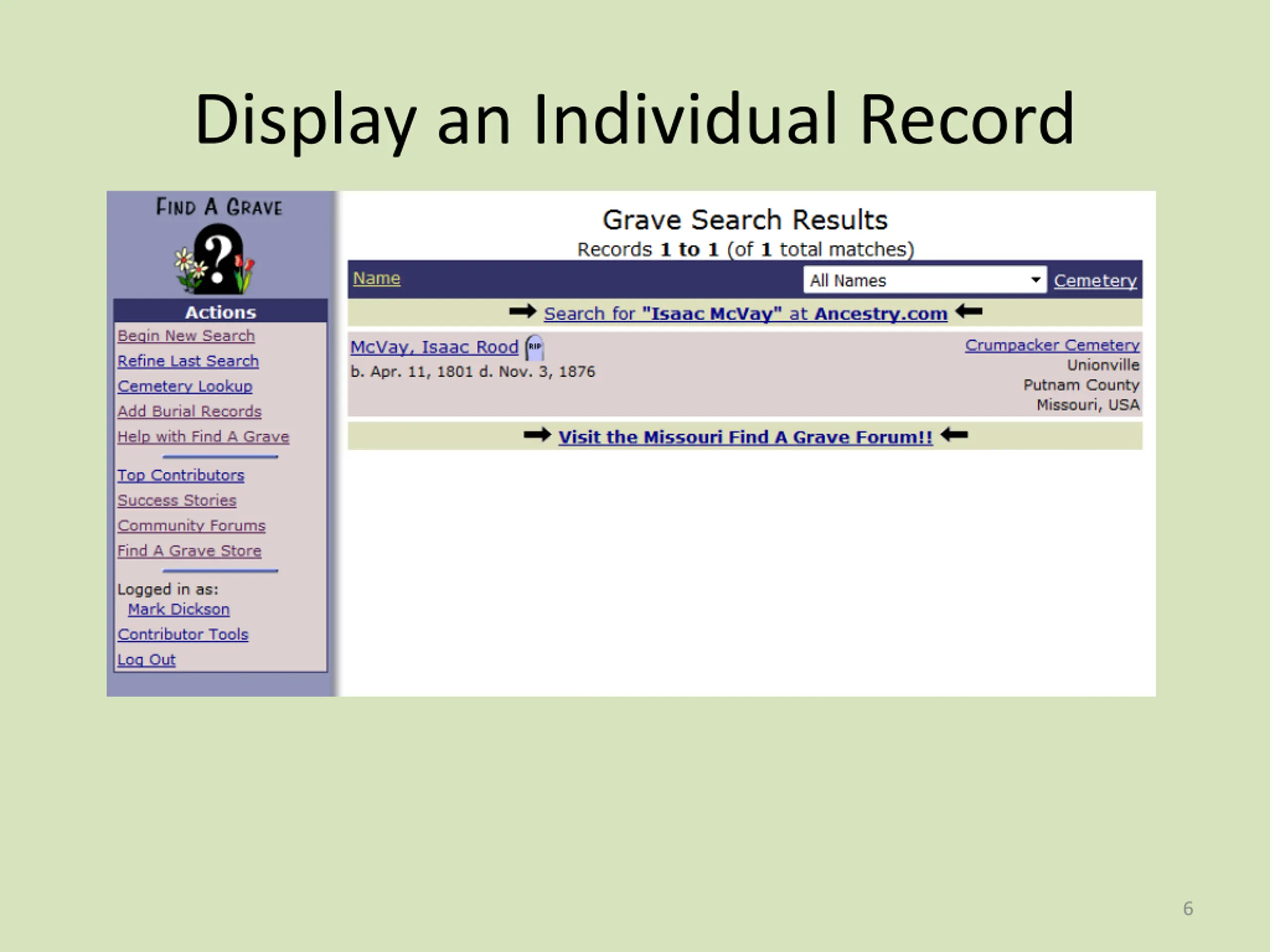Click the RIP tombstone icon beside McVay
The height and width of the screenshot is (952, 1270).
(534, 347)
